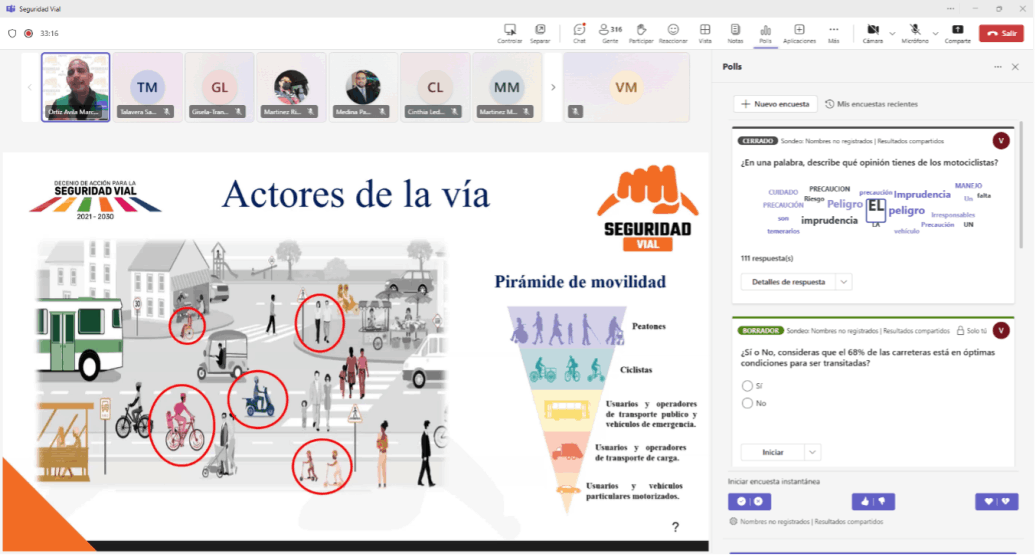Open the Reaccionar emoji menu

[673, 33]
